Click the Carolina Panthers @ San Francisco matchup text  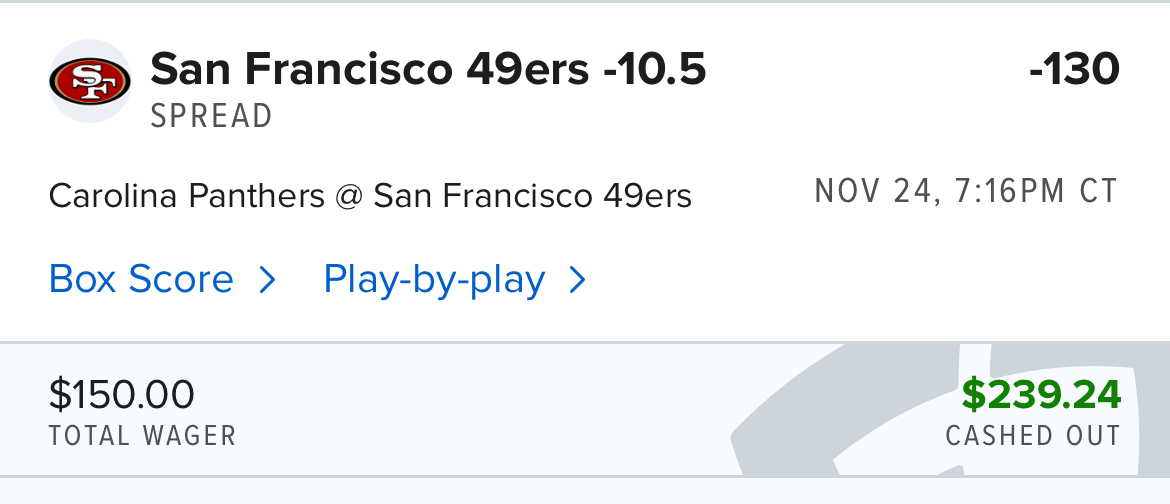point(370,196)
